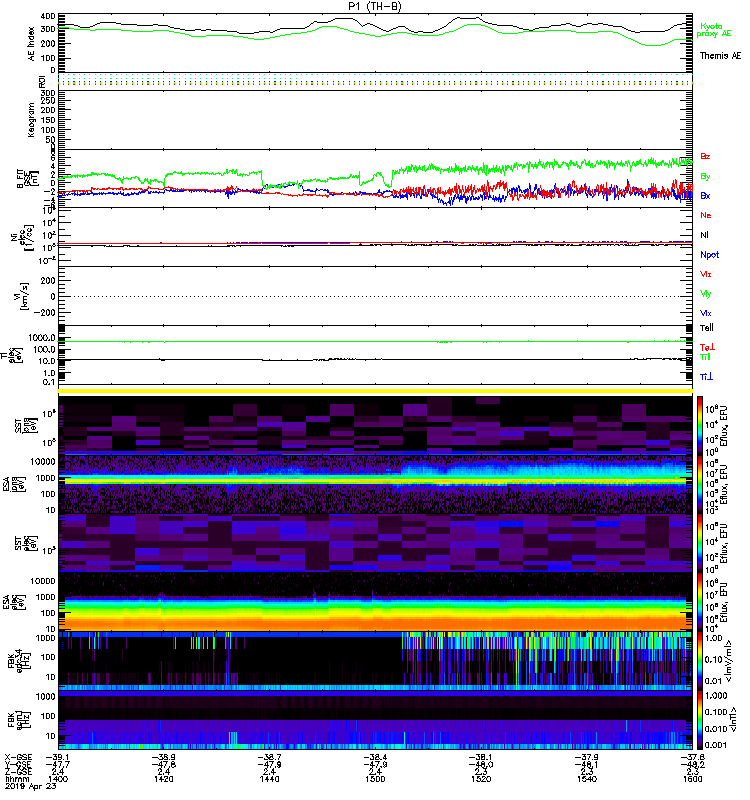
Task: Click the 1440 time axis label
Action: [269, 779]
